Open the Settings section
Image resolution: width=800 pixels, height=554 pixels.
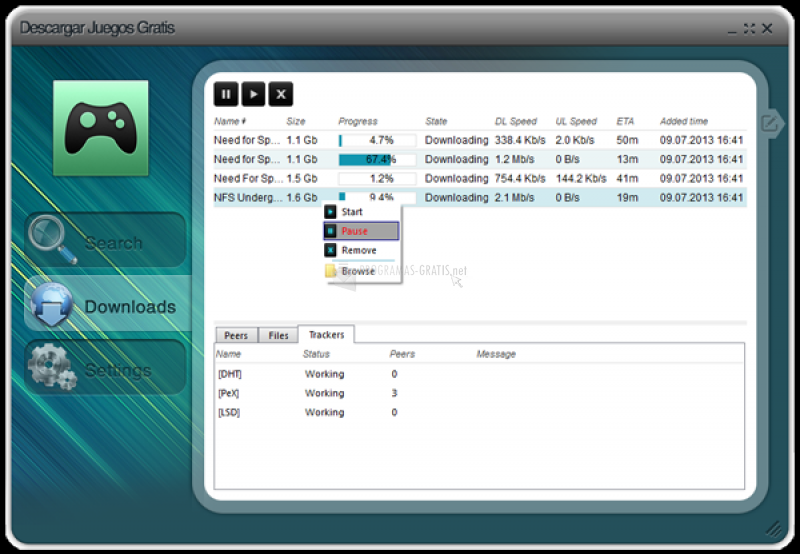(x=105, y=368)
